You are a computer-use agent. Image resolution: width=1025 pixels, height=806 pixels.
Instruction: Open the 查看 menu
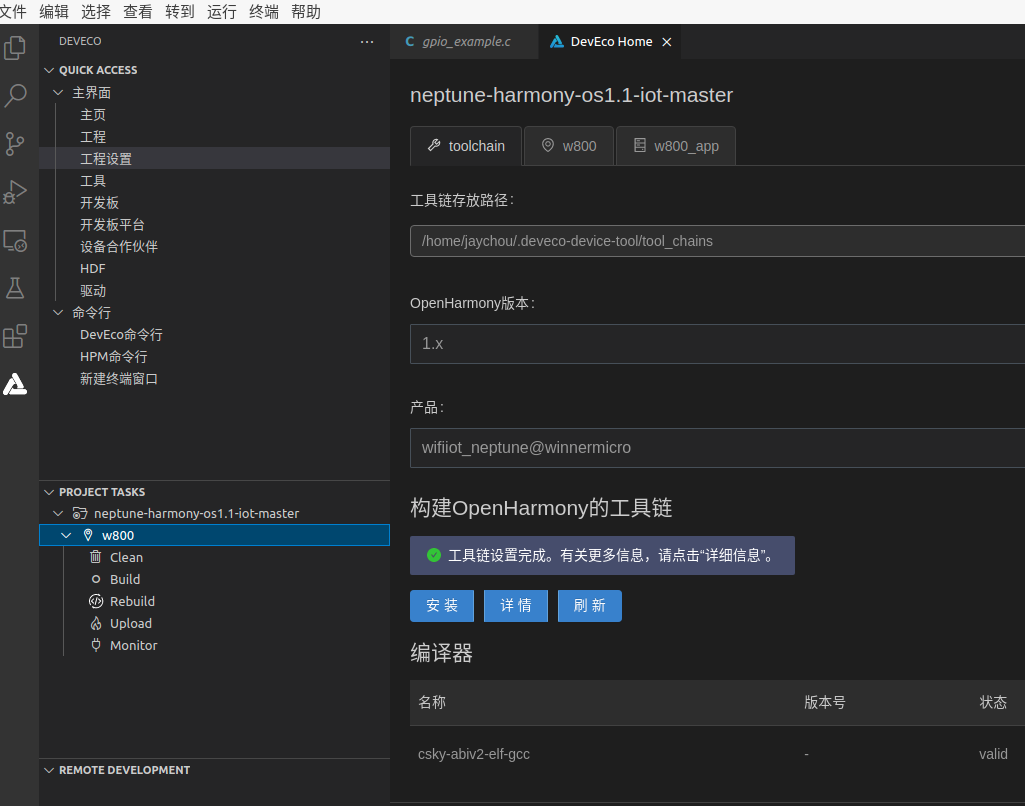click(x=138, y=12)
